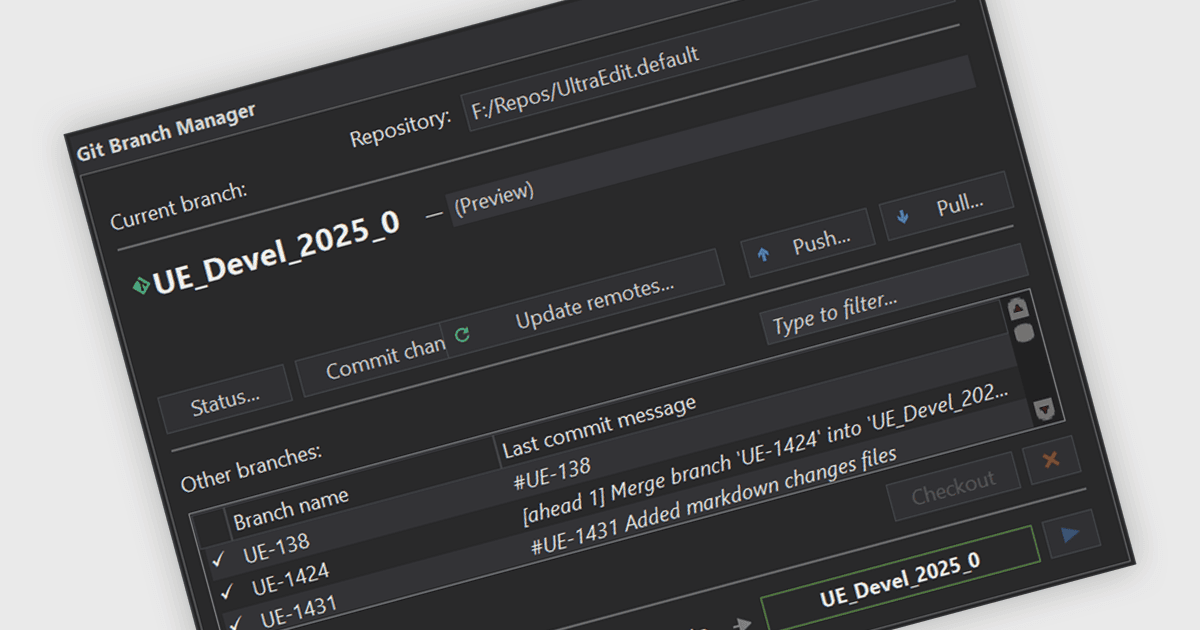The height and width of the screenshot is (630, 1200).
Task: Click the scrollbar thumb handle
Action: (1024, 333)
